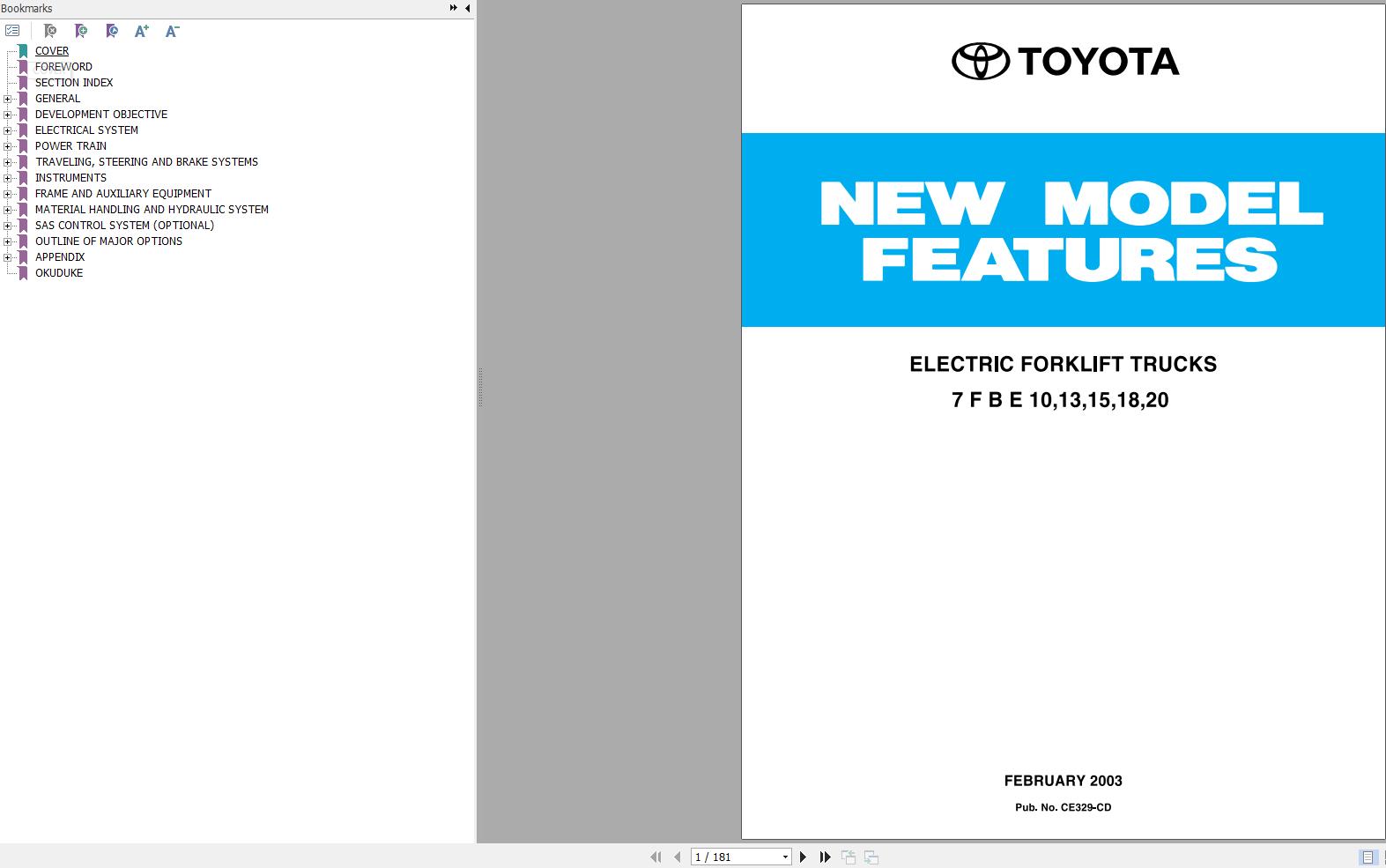Select DEVELOPMENT OBJECTIVE bookmark label
Image resolution: width=1386 pixels, height=868 pixels.
point(101,115)
